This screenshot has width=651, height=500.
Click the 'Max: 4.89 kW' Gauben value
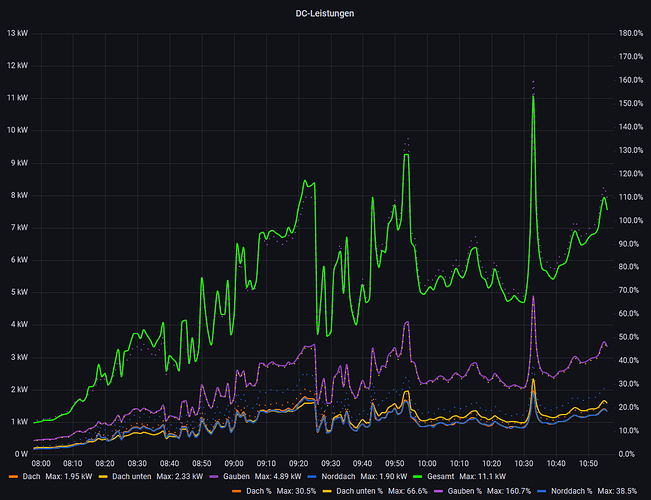point(278,476)
